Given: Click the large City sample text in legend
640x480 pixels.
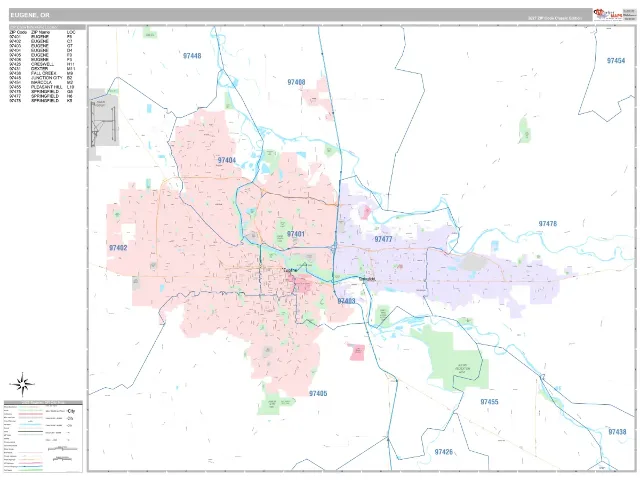Looking at the screenshot, I should [x=71, y=411].
